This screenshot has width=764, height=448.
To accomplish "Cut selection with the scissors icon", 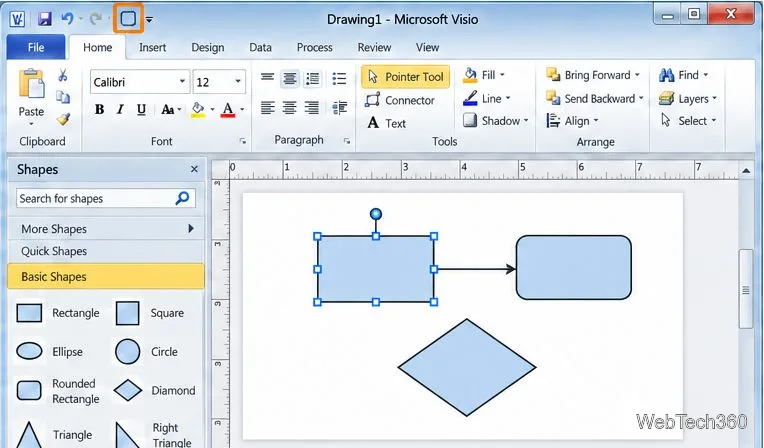I will point(63,75).
